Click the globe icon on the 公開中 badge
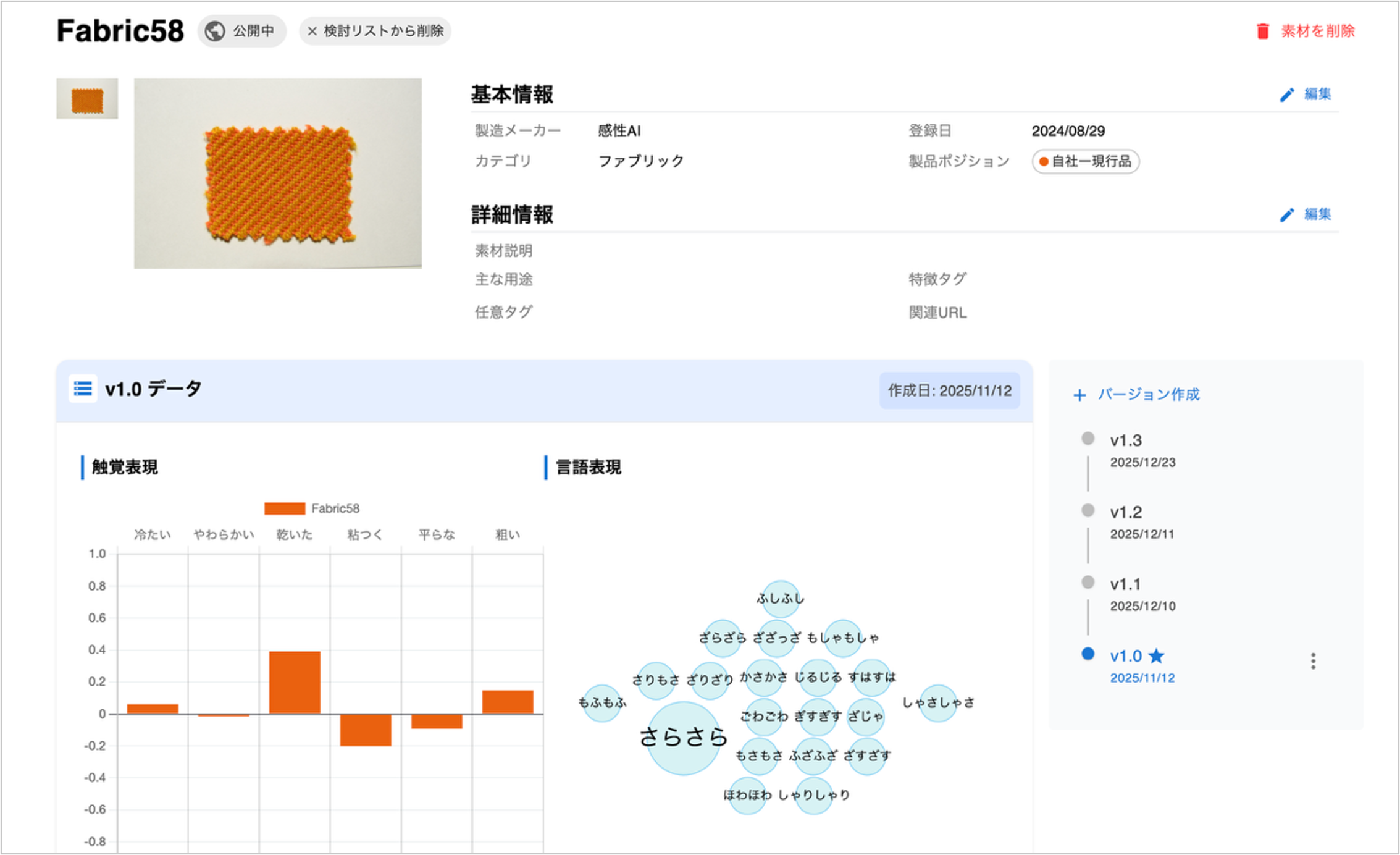This screenshot has width=1400, height=855. click(214, 30)
